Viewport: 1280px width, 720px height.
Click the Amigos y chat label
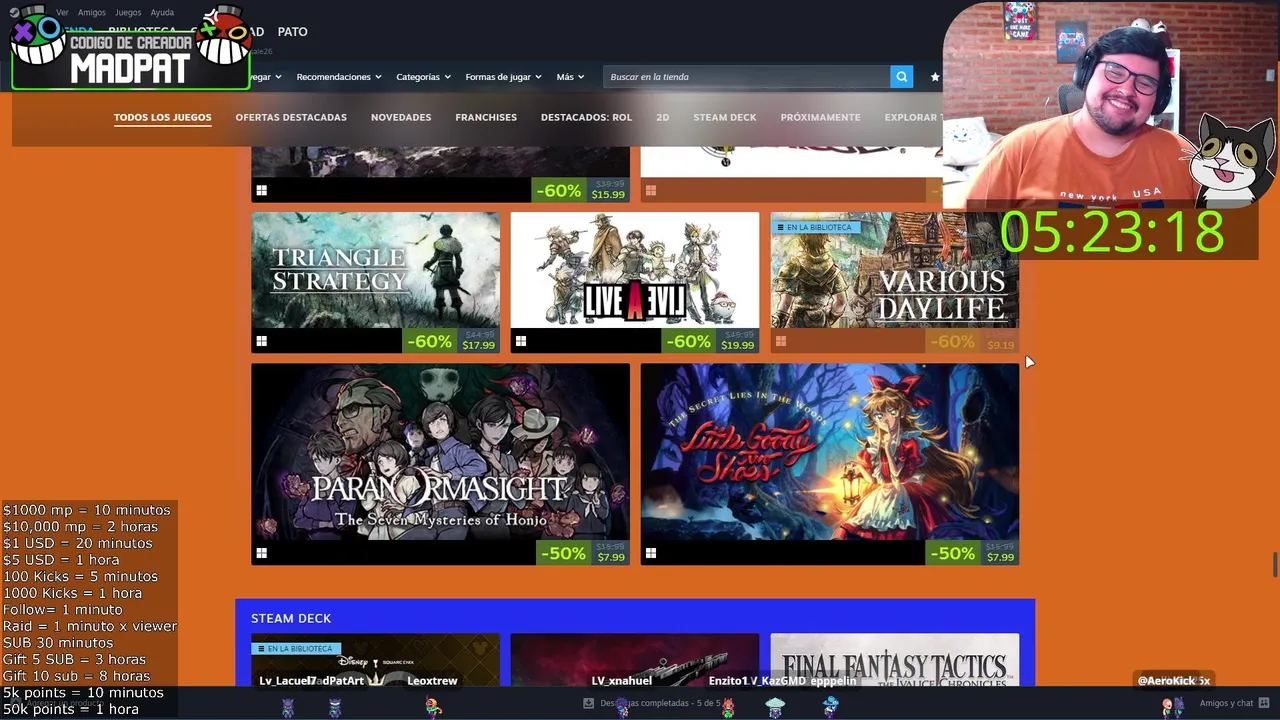click(x=1226, y=703)
